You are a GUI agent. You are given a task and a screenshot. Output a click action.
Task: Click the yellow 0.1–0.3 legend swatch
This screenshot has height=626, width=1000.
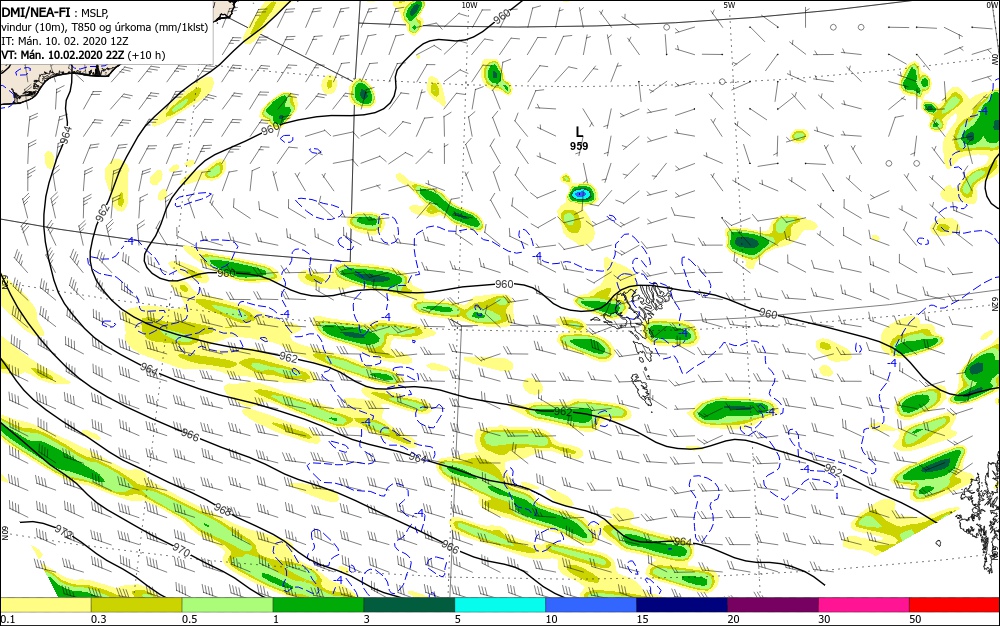(46, 605)
